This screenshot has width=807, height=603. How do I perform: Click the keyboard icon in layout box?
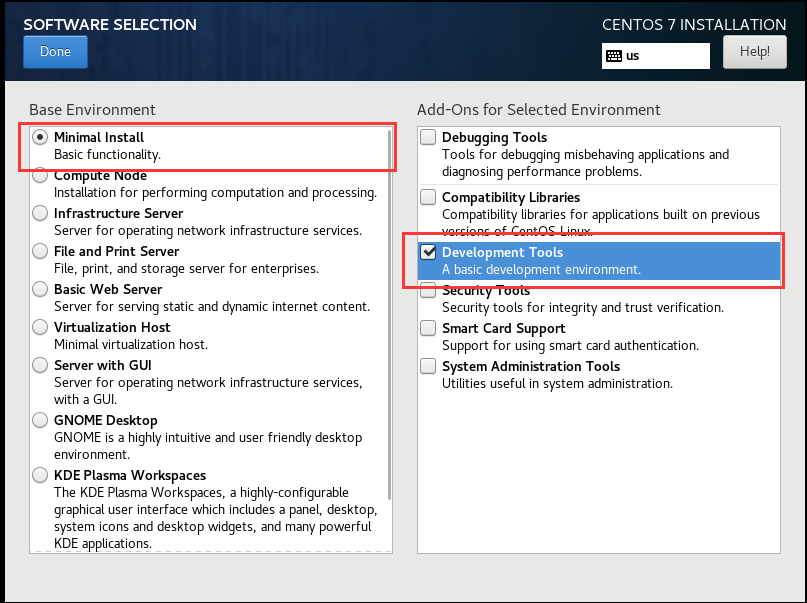click(613, 56)
